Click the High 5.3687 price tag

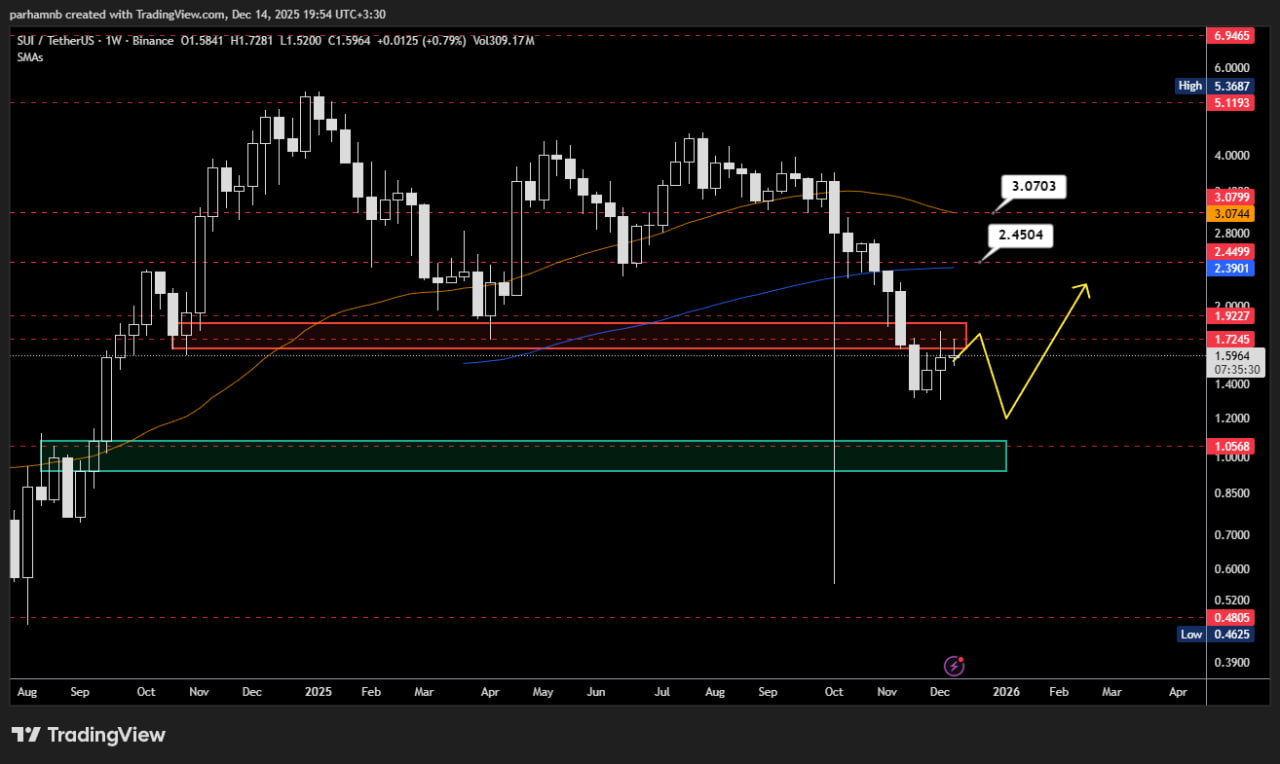1227,86
